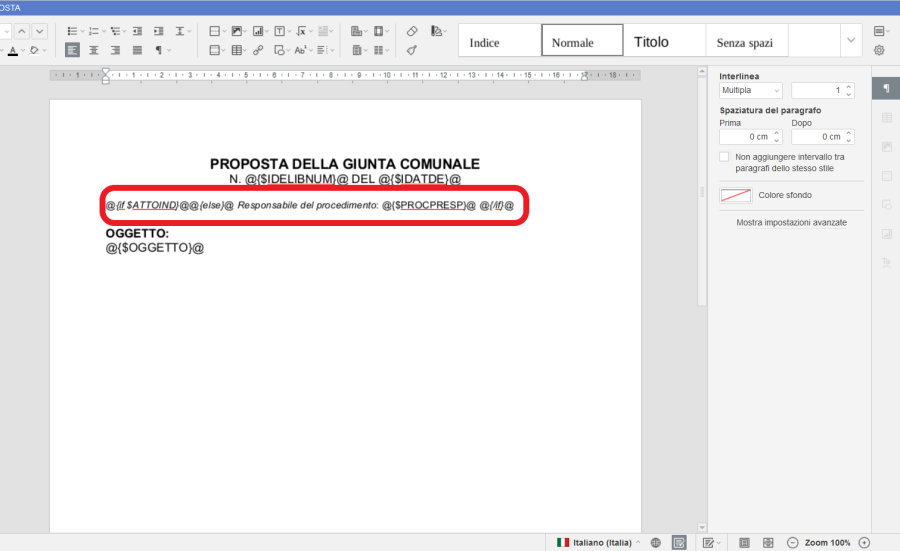Fit page to window from status bar
900x551 pixels.
pos(745,542)
